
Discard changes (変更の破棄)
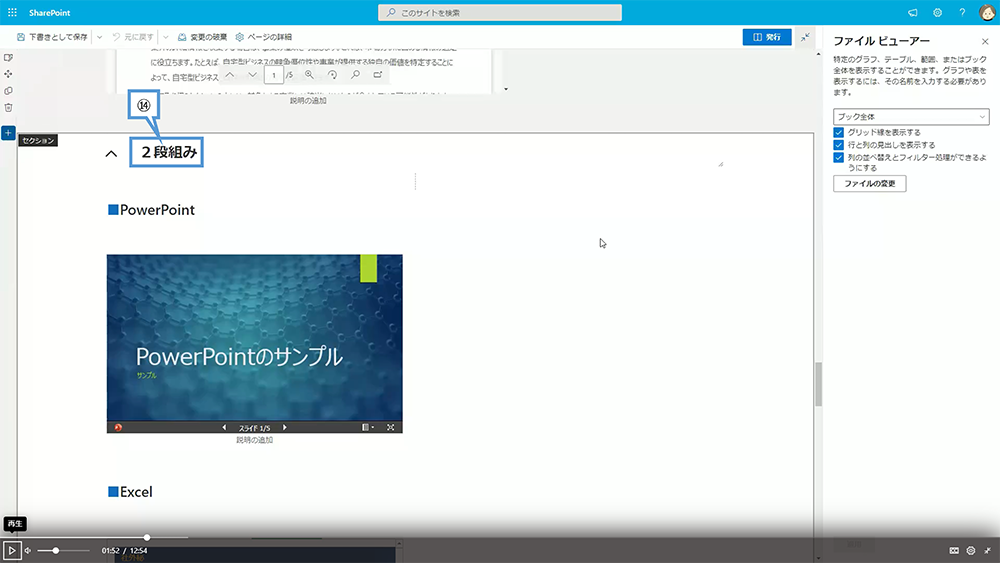tap(202, 37)
